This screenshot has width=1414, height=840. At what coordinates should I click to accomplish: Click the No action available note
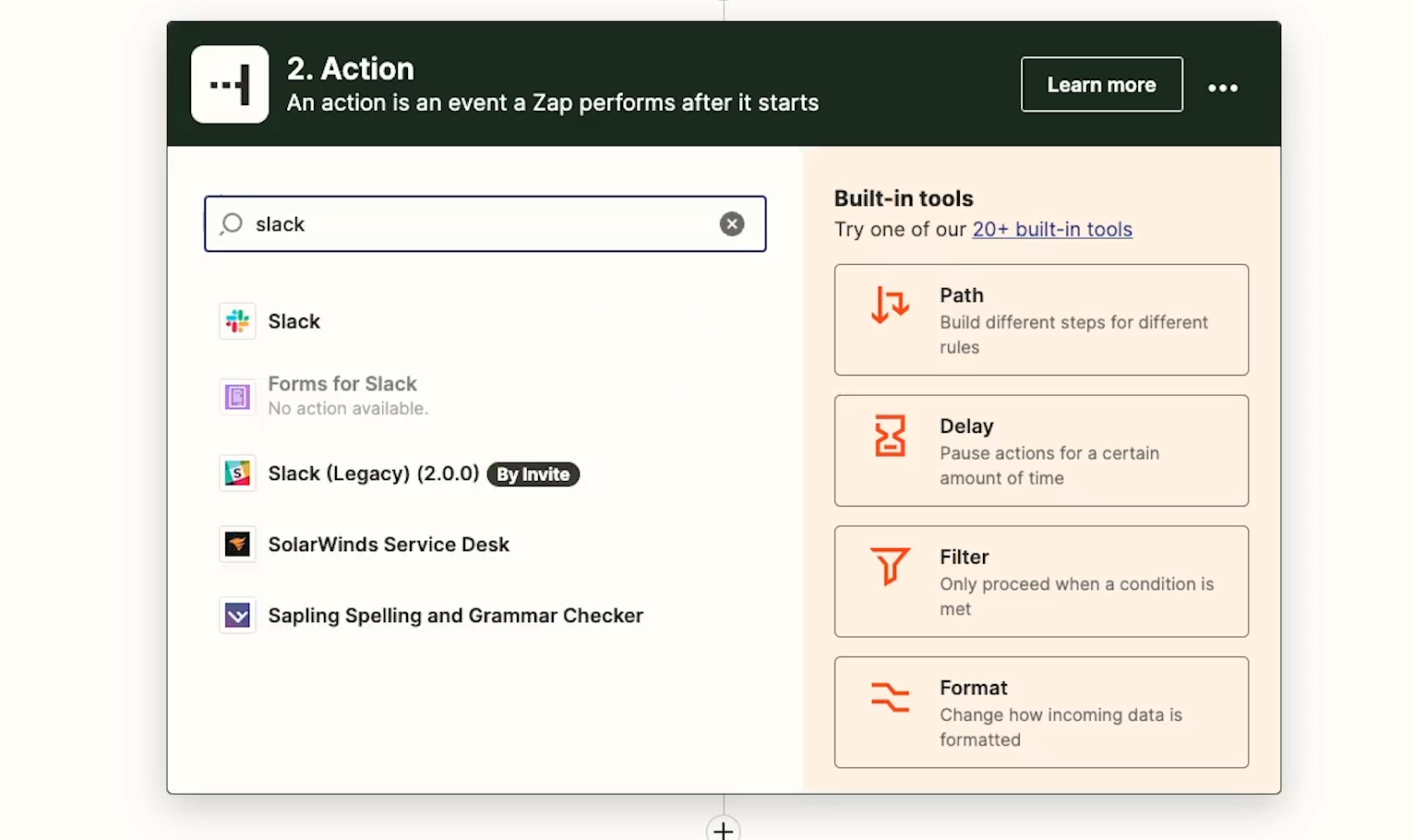(348, 408)
